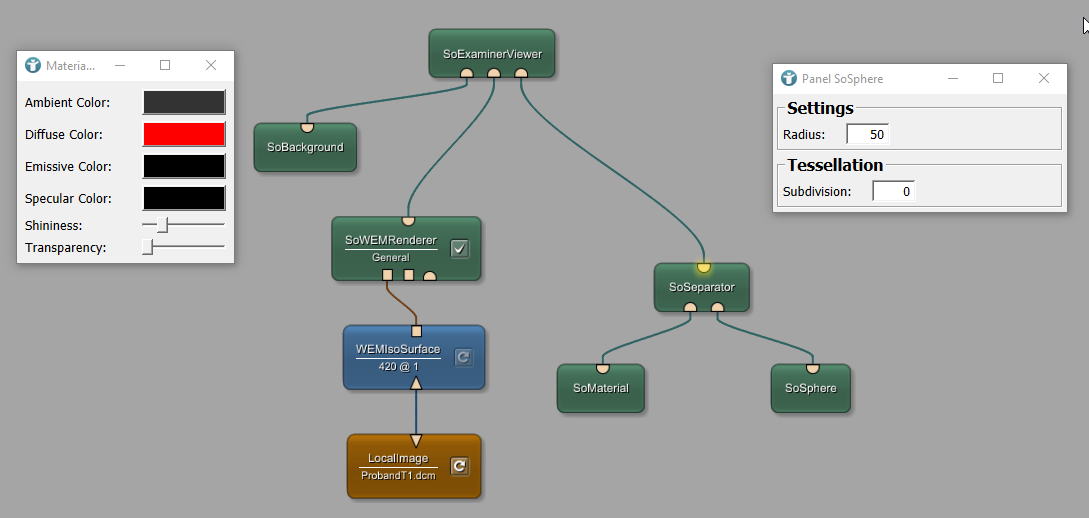This screenshot has height=518, width=1089.
Task: Select the SoExaminerViewer node
Action: pos(492,52)
